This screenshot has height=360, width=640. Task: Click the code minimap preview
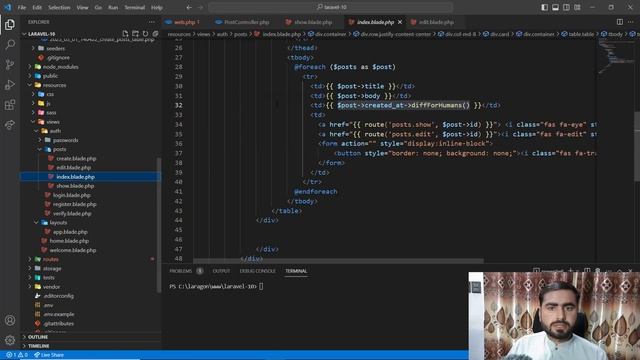click(616, 57)
